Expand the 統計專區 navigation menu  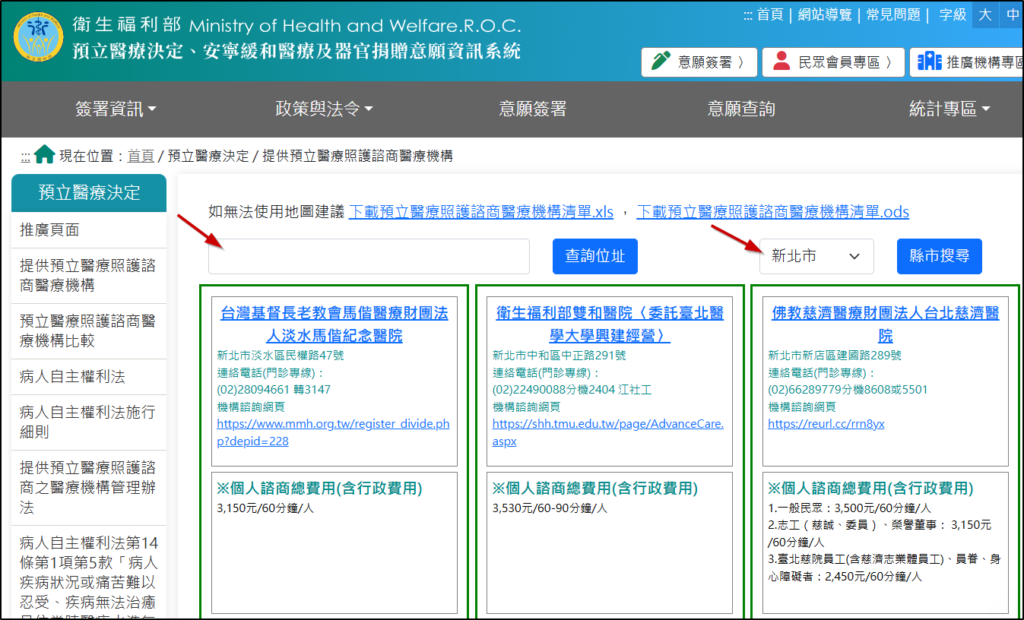coord(949,109)
